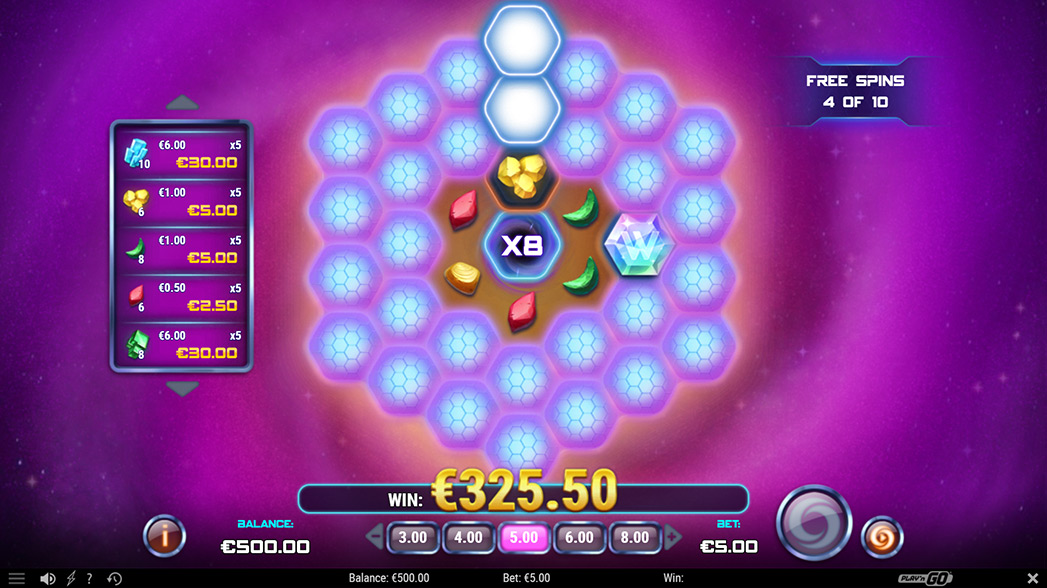
Task: Click the gold nugget symbol on grid
Action: point(522,176)
